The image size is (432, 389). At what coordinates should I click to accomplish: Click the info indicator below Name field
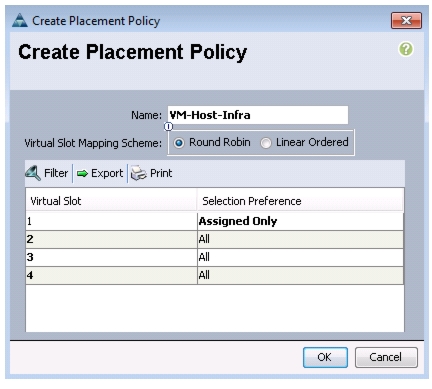click(x=168, y=127)
